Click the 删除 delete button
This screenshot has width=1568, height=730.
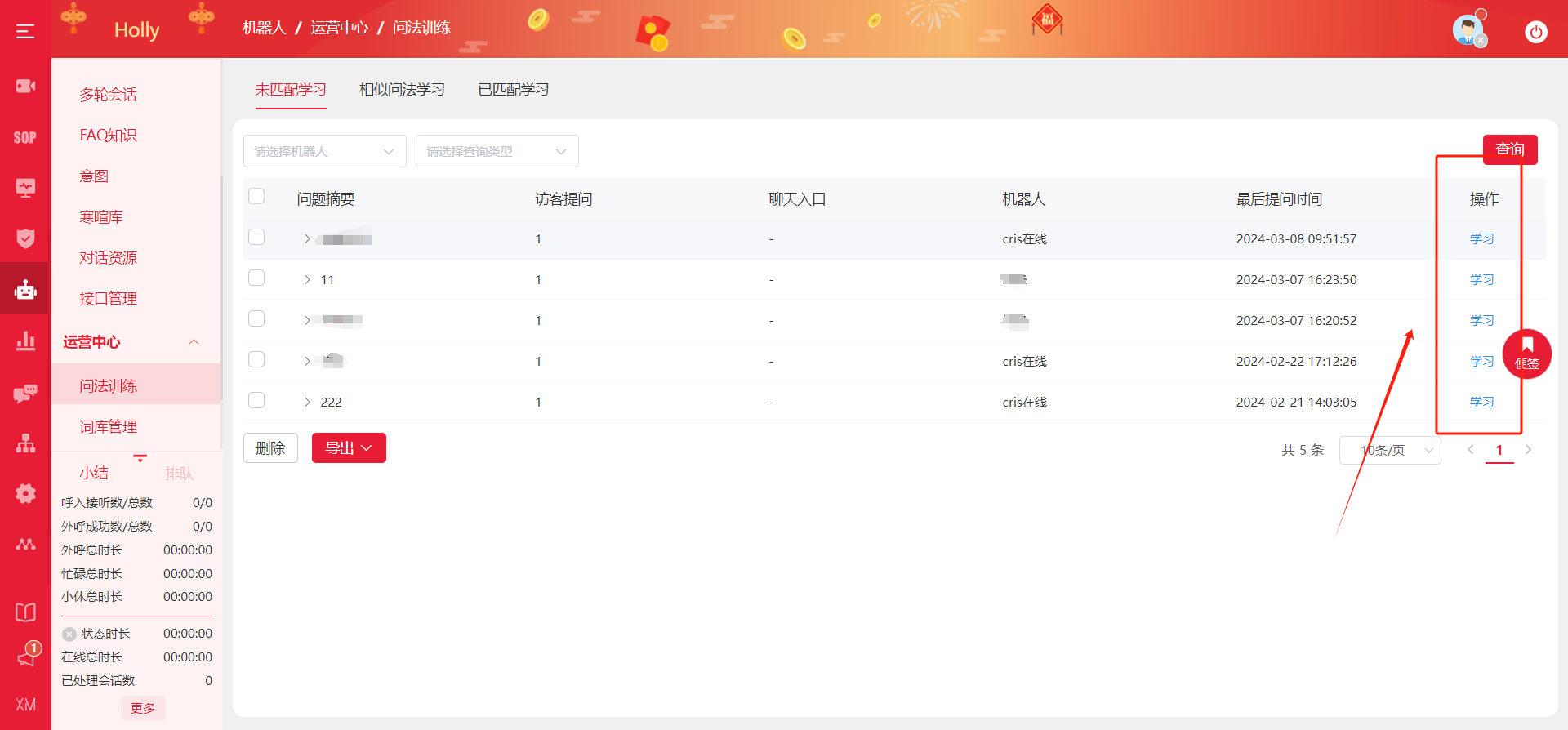[270, 448]
